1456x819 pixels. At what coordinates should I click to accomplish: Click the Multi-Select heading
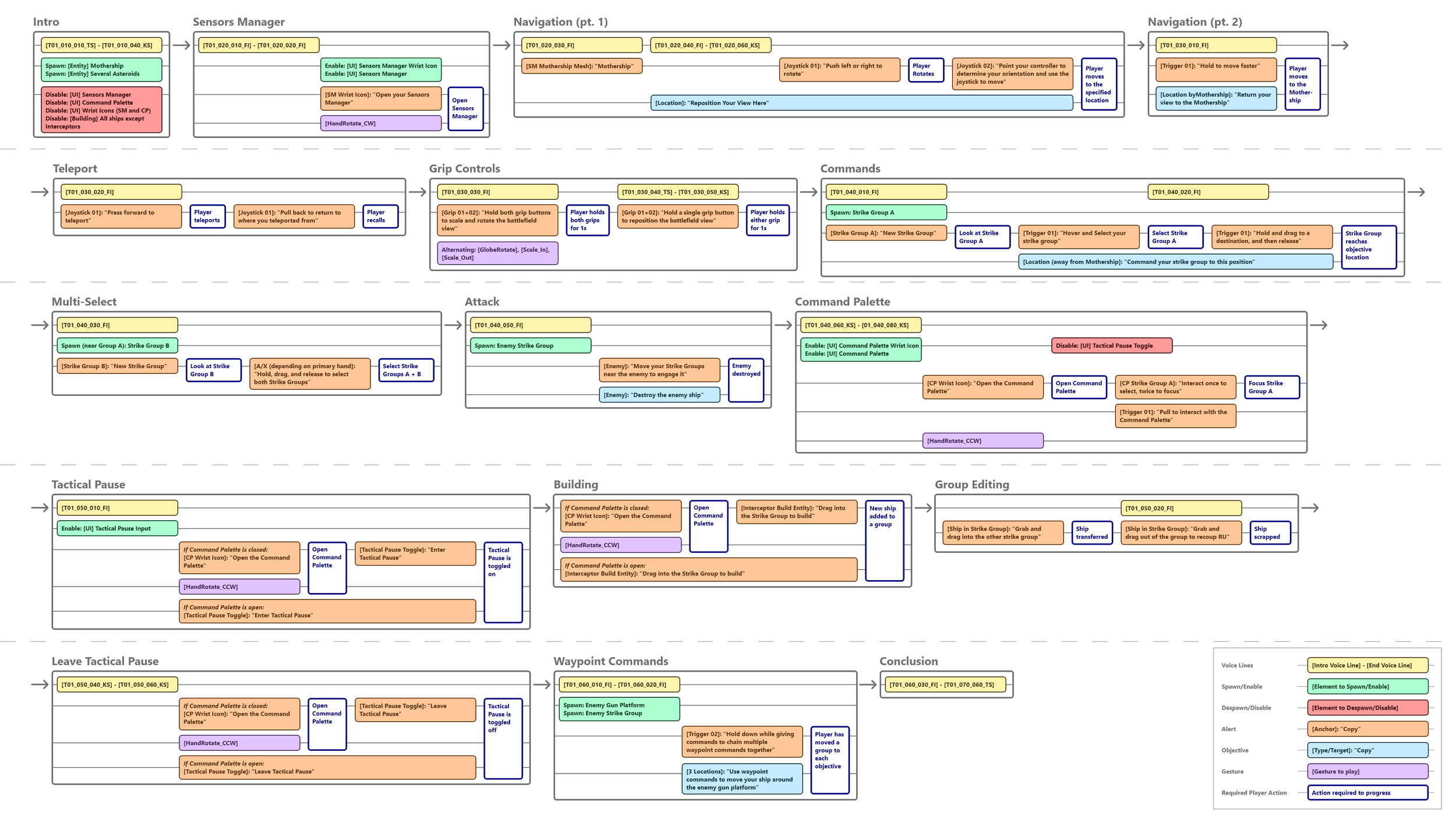click(x=84, y=302)
